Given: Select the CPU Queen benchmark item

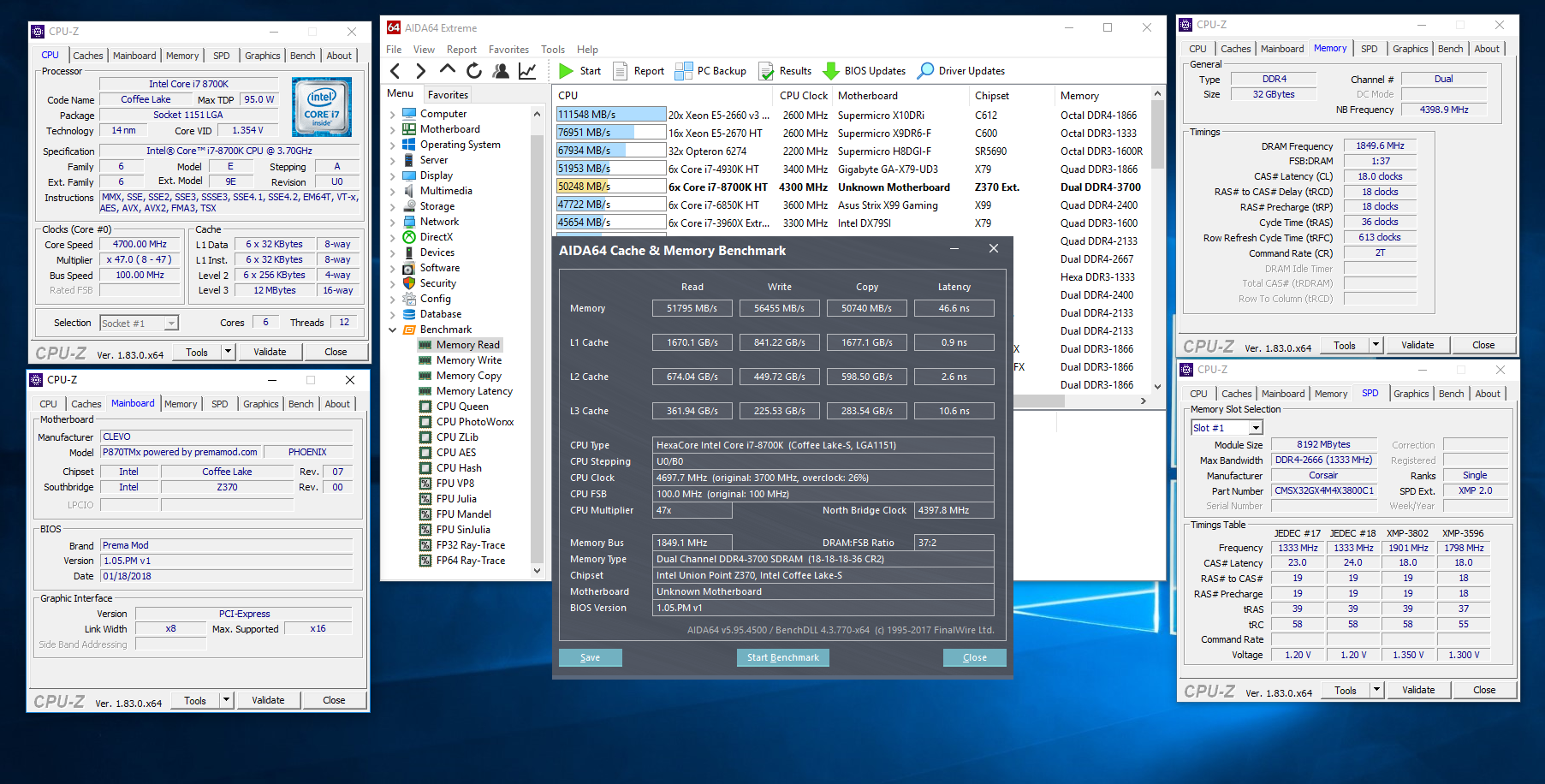Looking at the screenshot, I should pyautogui.click(x=462, y=407).
